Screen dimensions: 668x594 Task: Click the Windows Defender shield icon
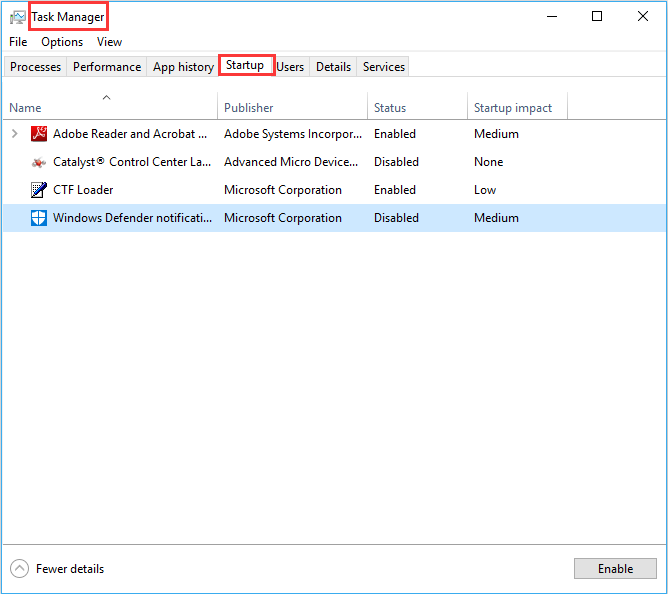click(x=39, y=218)
